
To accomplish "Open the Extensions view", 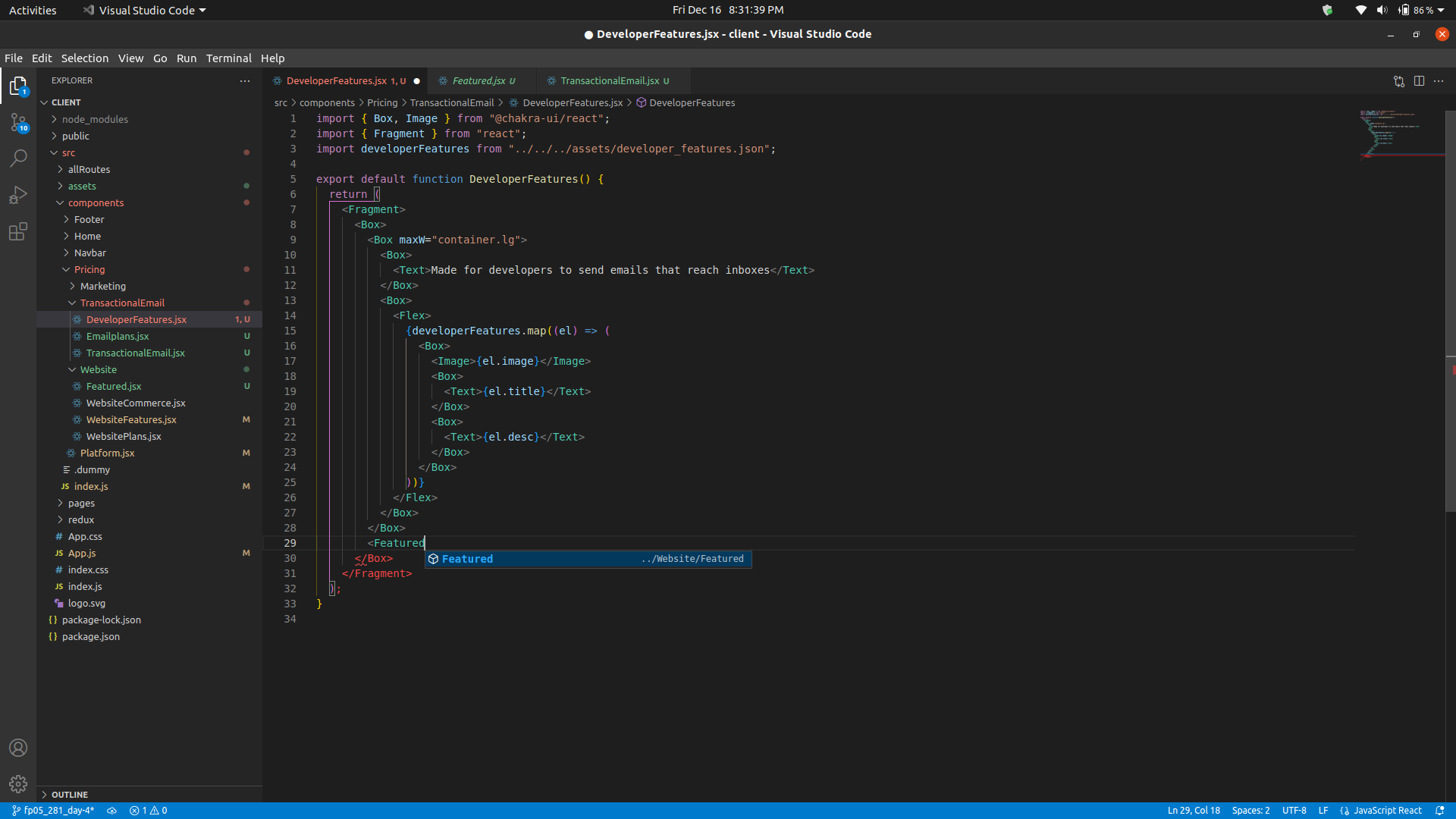I will tap(18, 232).
